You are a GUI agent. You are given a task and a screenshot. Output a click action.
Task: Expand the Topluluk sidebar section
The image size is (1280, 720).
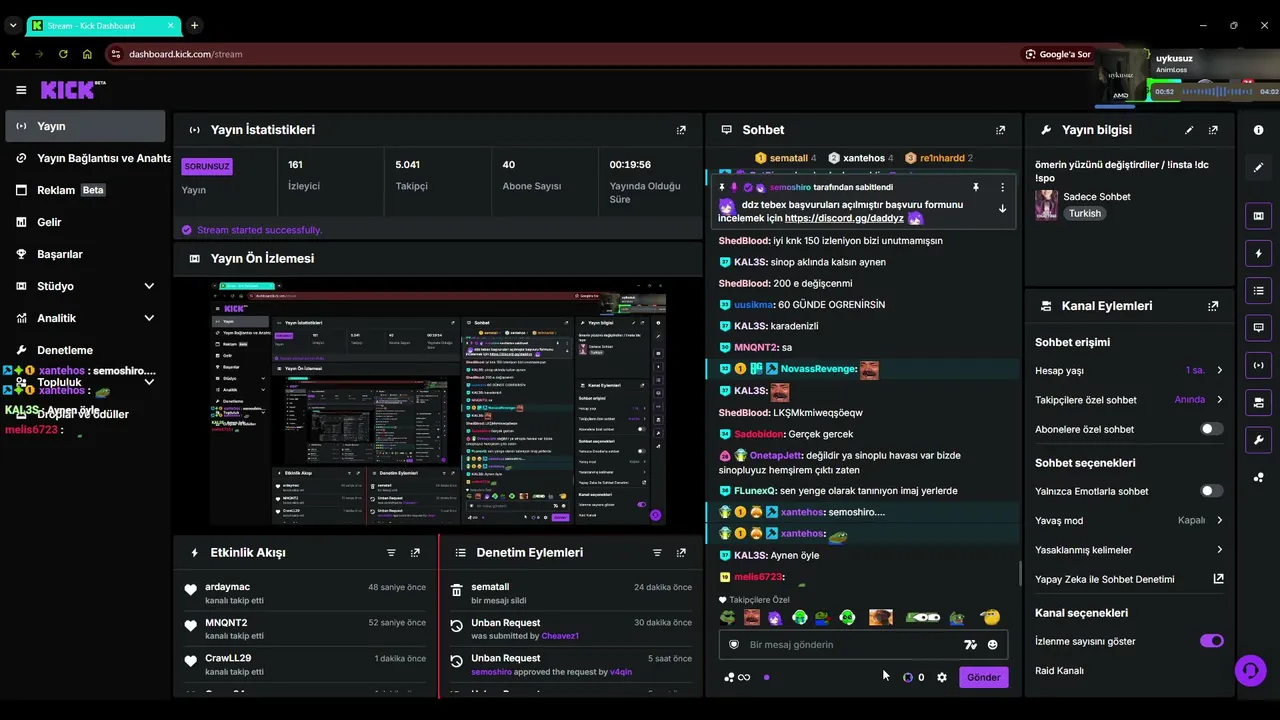click(x=149, y=382)
